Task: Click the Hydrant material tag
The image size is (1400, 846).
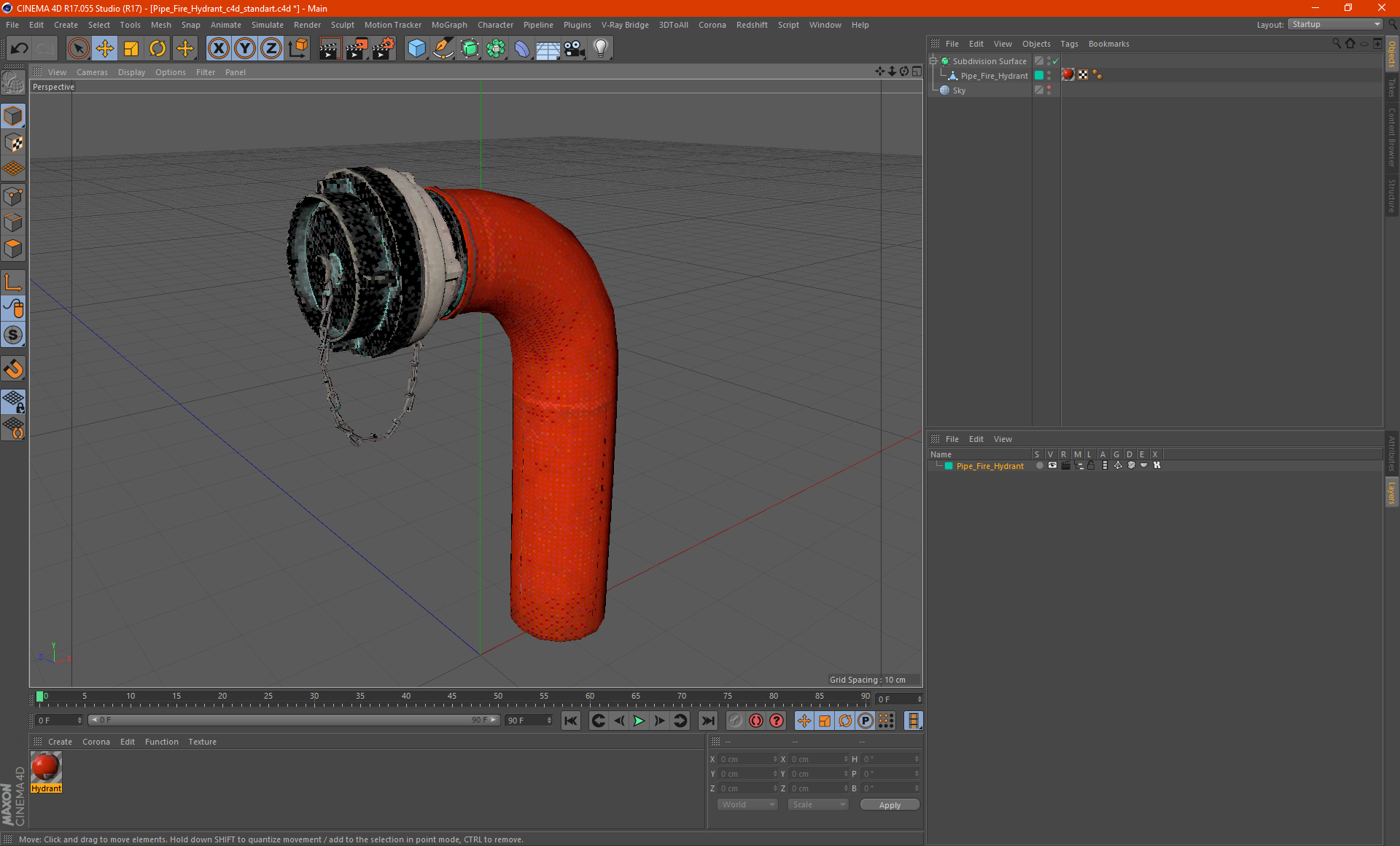Action: tap(1068, 75)
